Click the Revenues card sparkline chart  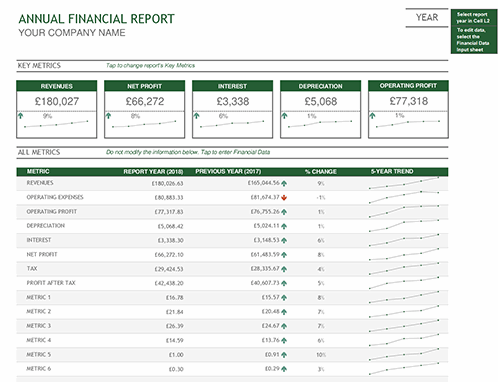pos(56,124)
